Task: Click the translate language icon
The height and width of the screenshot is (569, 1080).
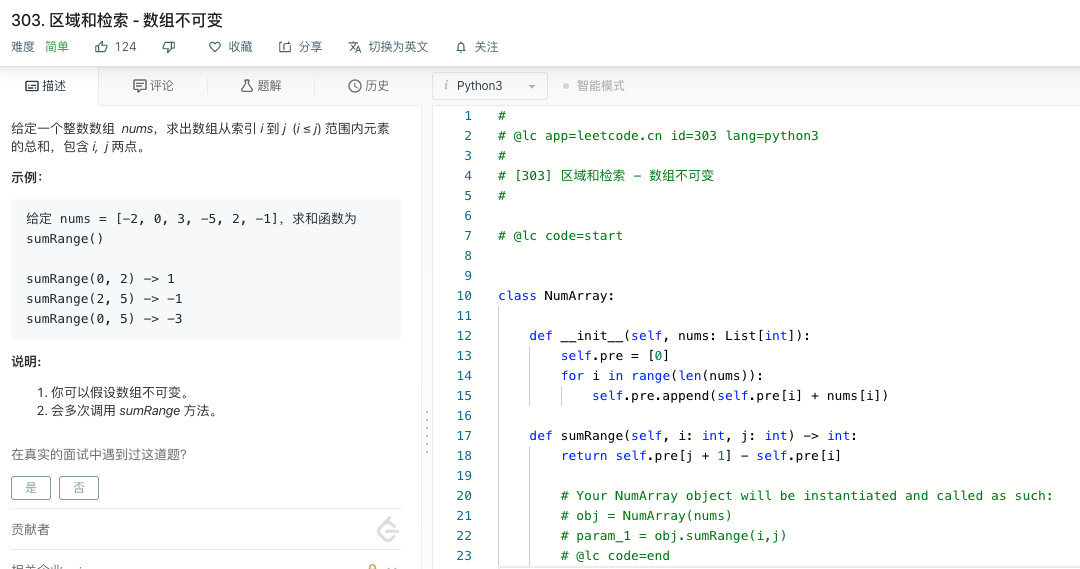Action: point(355,47)
